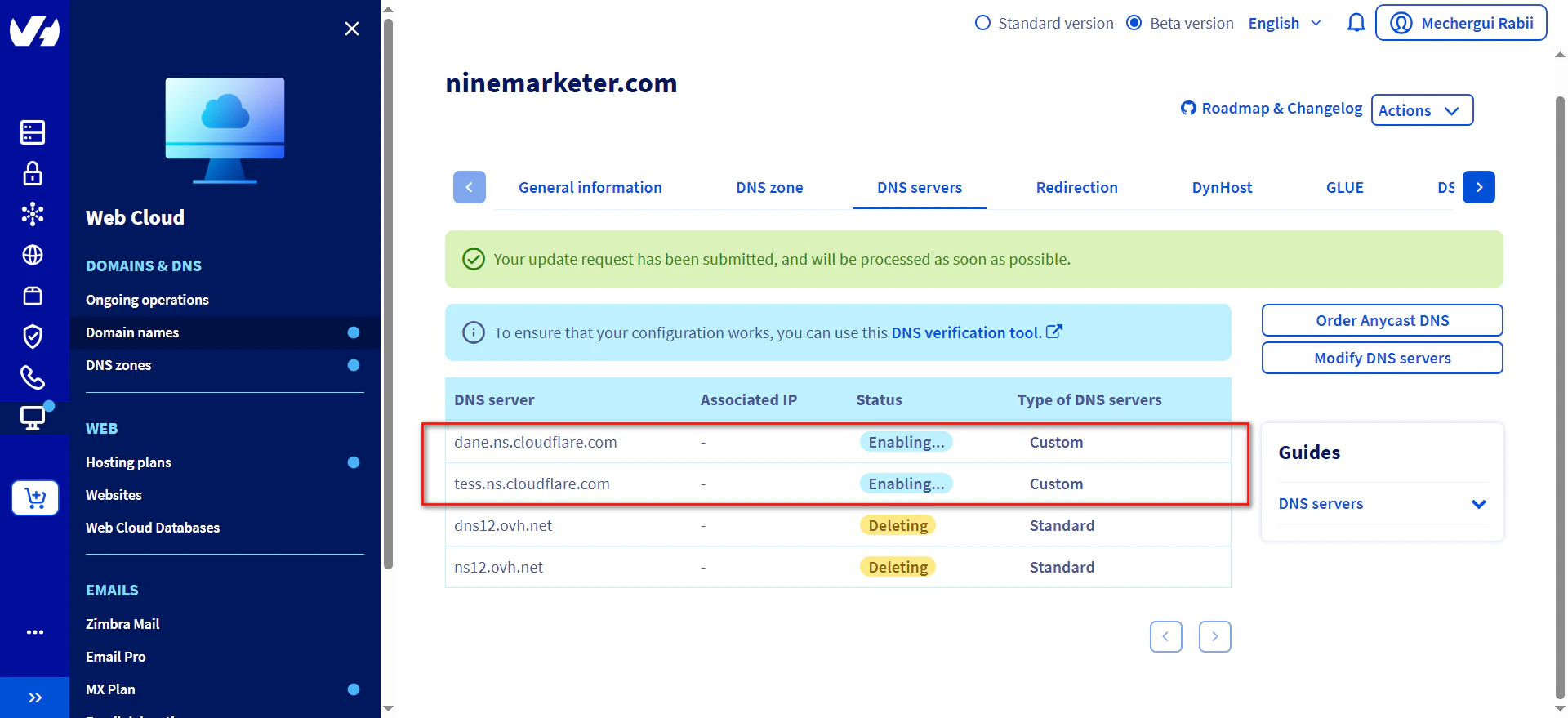Click Deleting badge for dns12.ovh.net
The width and height of the screenshot is (1568, 718).
pyautogui.click(x=898, y=525)
